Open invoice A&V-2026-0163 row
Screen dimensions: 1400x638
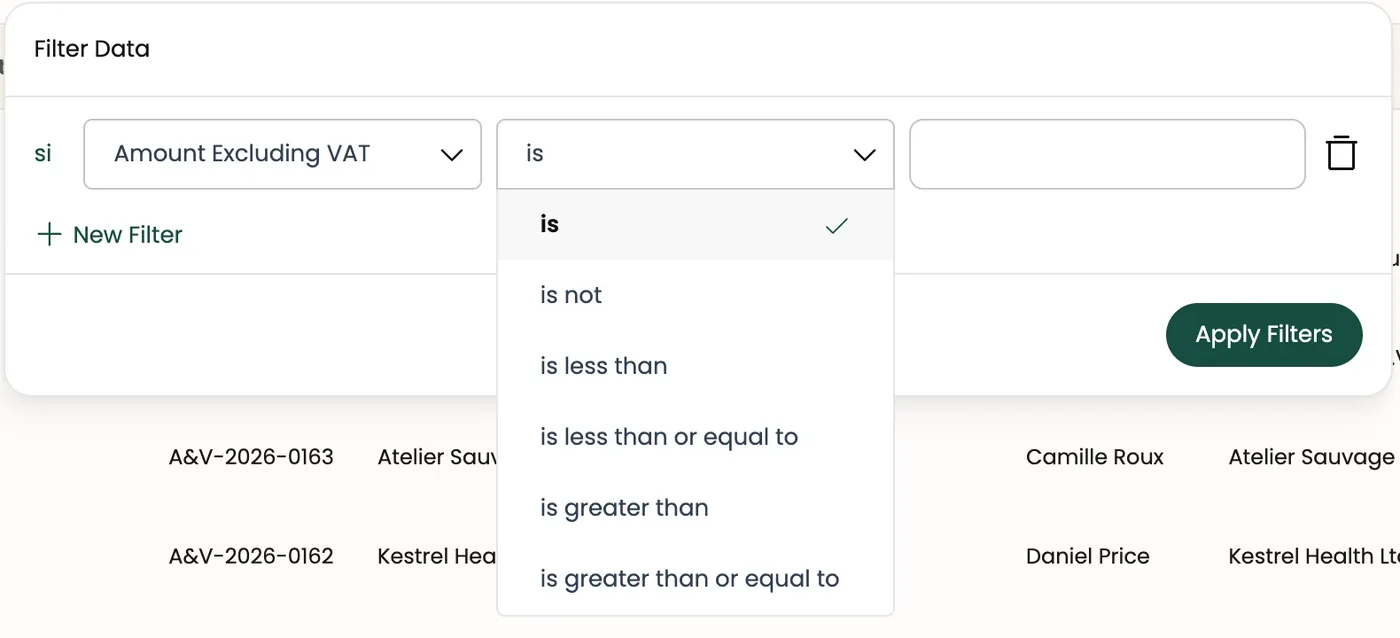251,458
